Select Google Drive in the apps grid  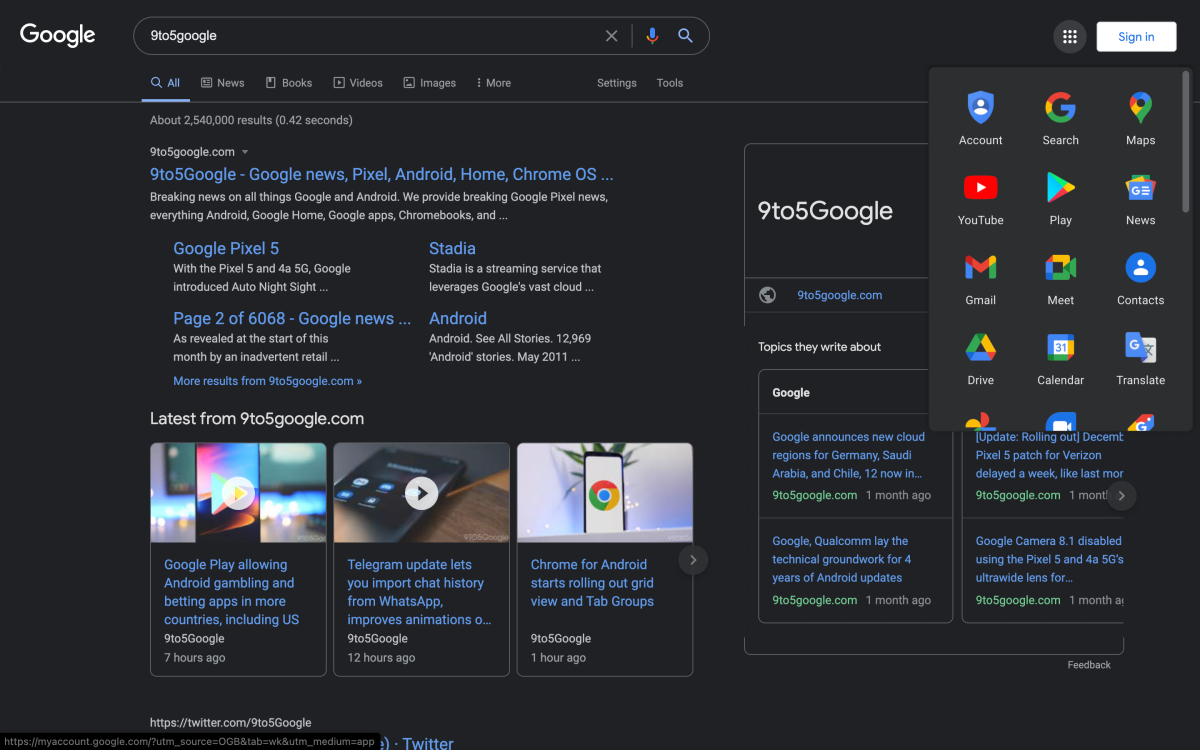point(980,358)
